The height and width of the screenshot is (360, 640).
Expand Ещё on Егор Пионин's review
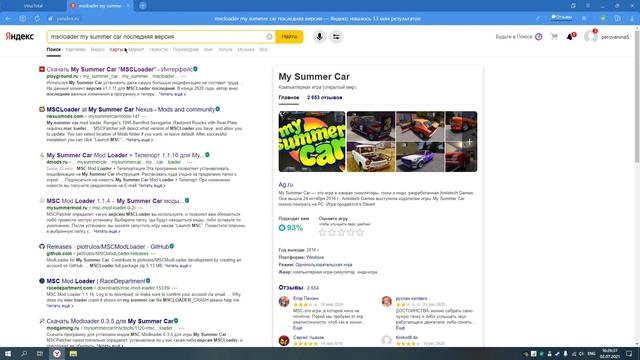coord(298,328)
